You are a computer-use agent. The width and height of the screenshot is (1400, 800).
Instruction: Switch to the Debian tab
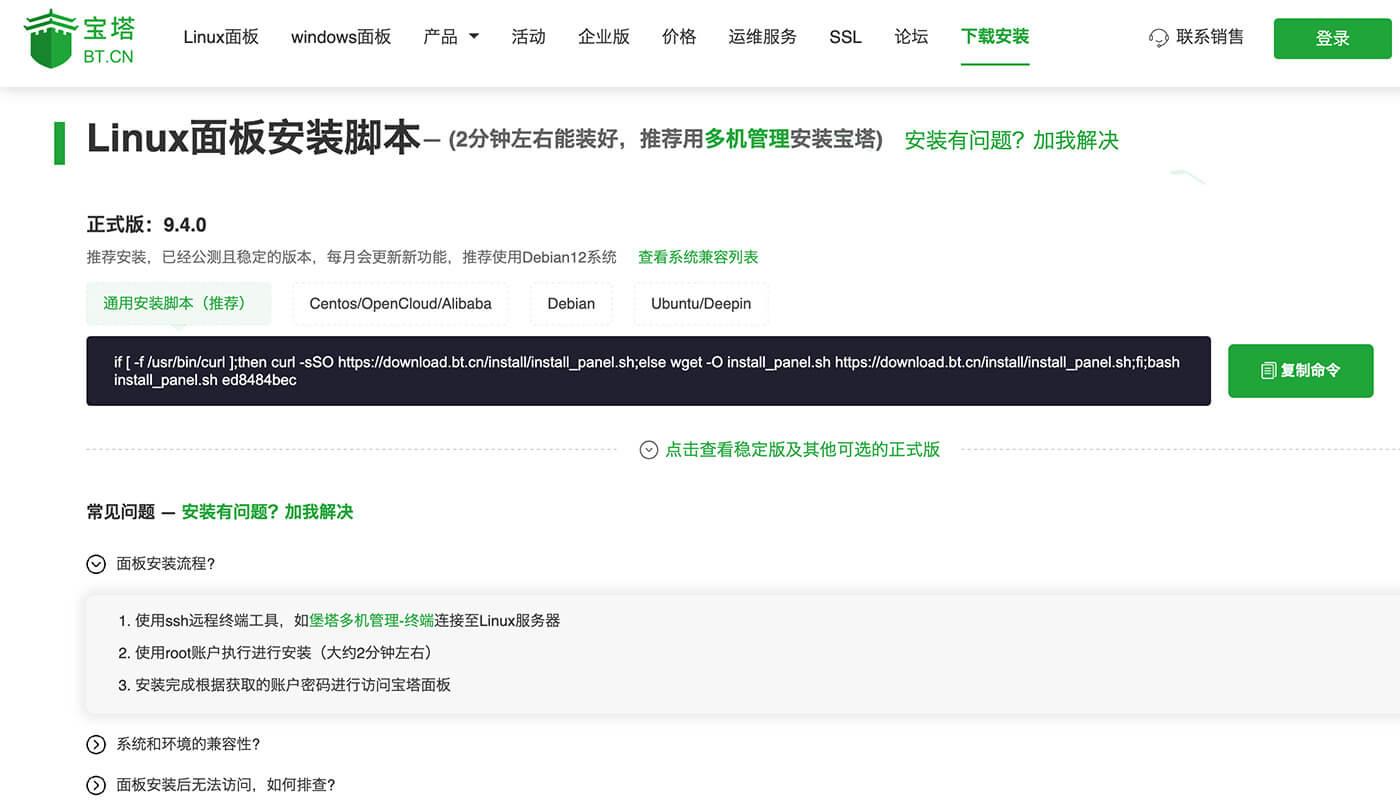pyautogui.click(x=571, y=303)
